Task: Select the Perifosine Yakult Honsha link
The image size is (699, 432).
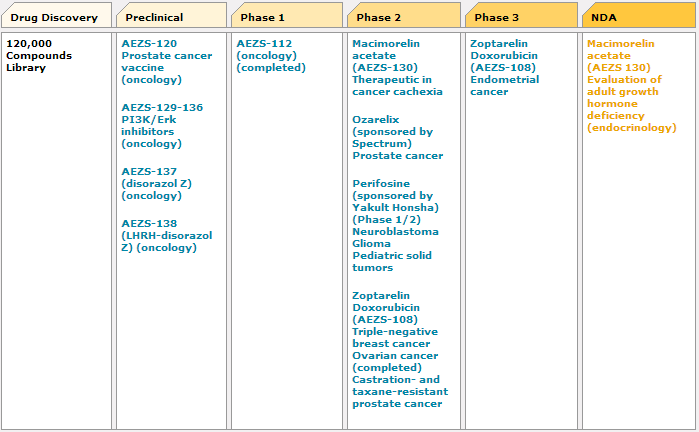Action: [392, 201]
